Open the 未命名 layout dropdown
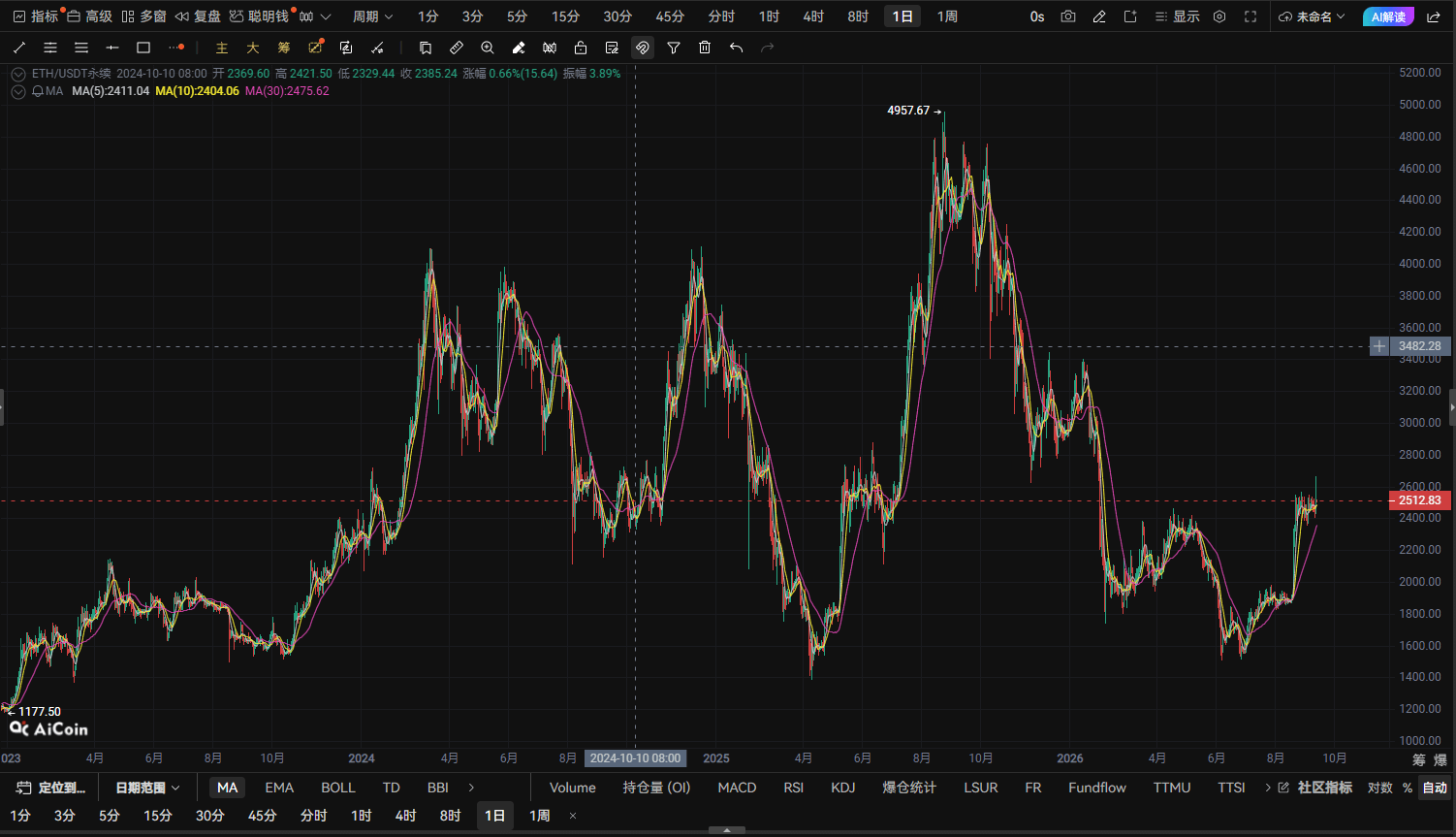 (x=1313, y=16)
